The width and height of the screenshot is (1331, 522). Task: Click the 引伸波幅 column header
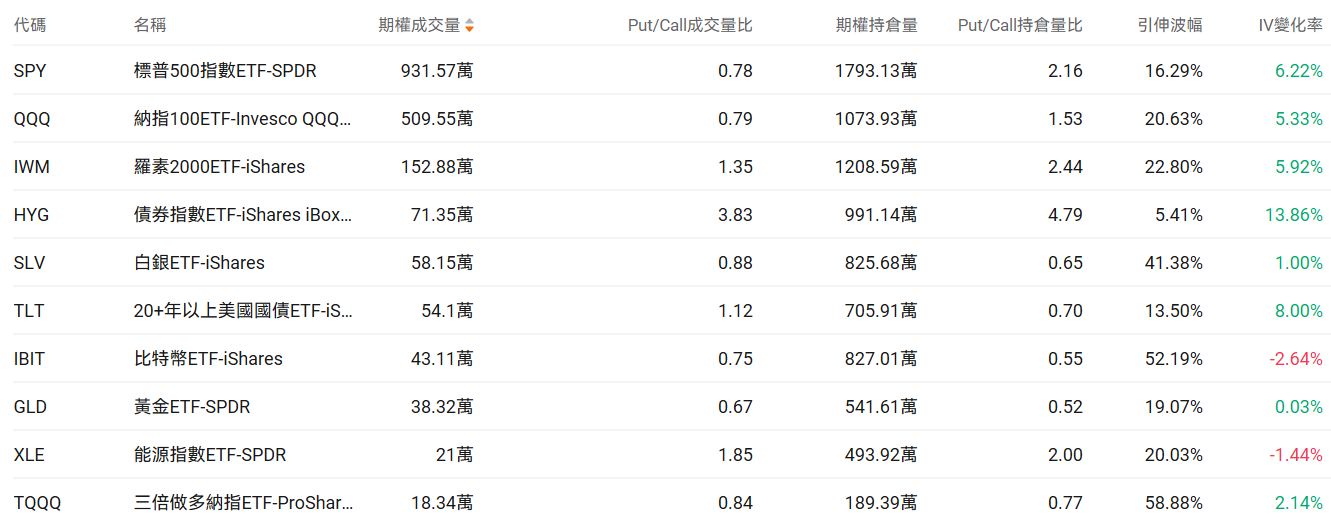pos(1169,25)
